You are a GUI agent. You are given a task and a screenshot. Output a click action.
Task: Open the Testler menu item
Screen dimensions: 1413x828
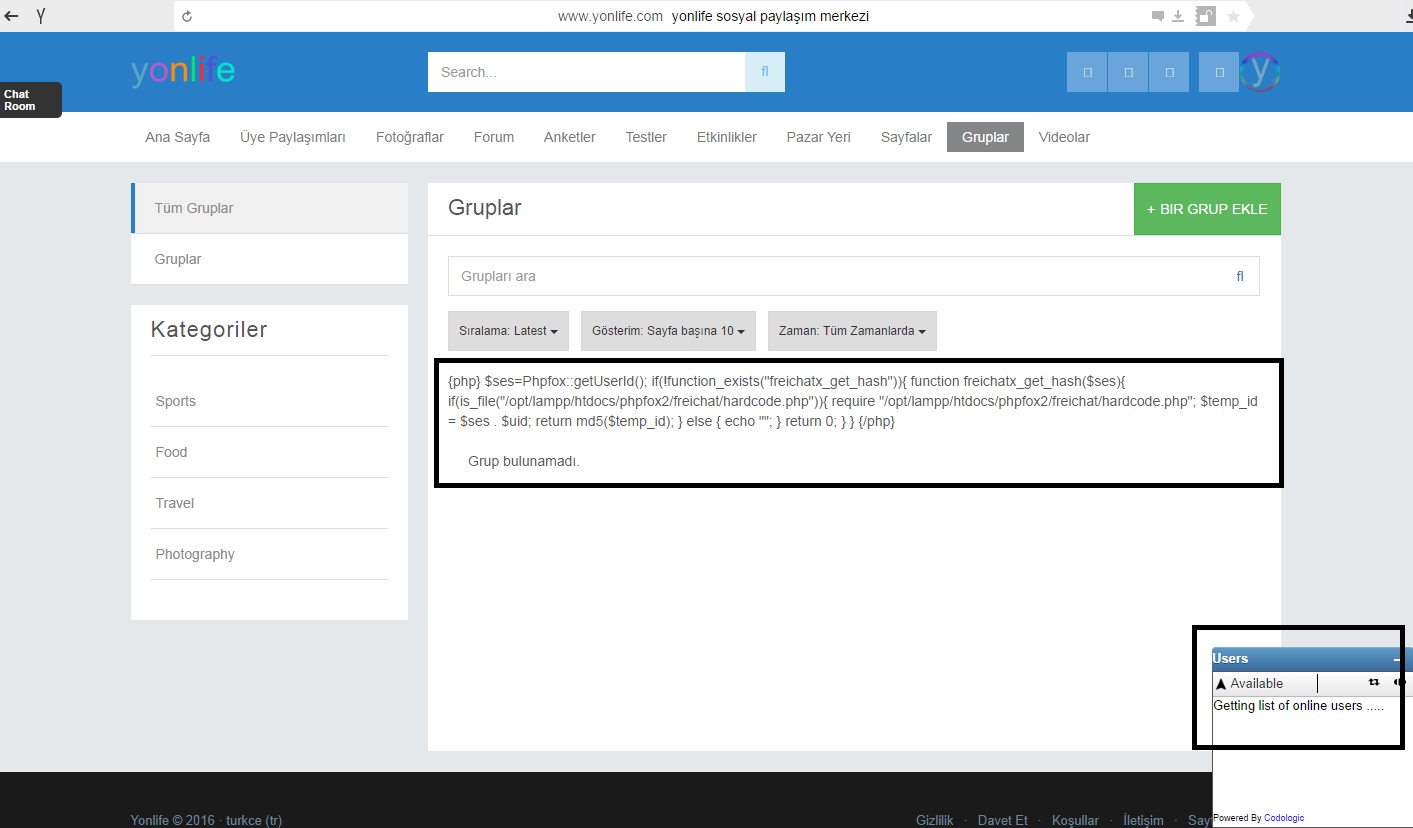pos(646,137)
